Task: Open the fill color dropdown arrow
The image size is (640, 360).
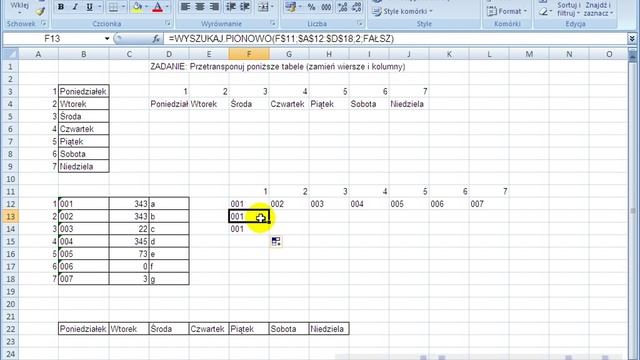Action: 147,7
